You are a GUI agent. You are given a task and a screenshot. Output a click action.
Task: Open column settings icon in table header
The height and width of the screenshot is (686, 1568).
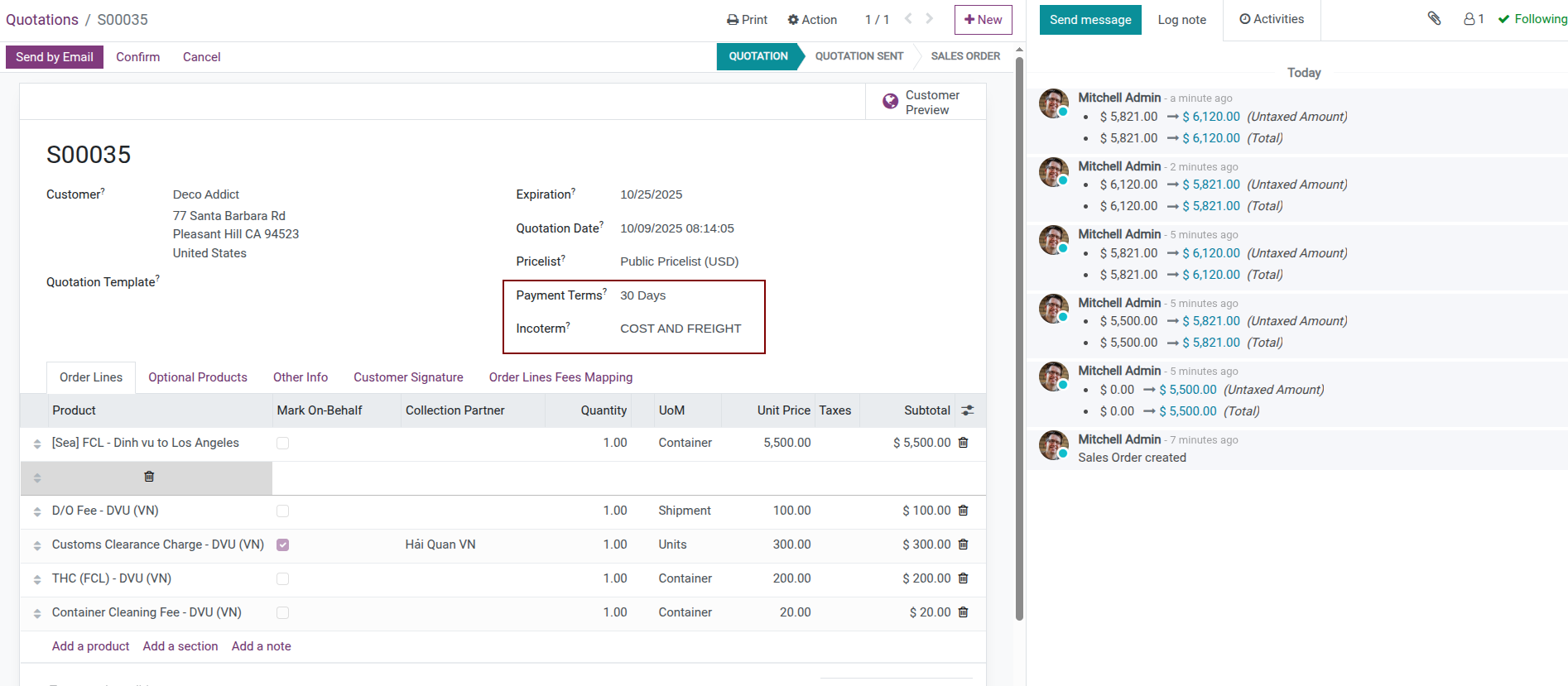(x=968, y=410)
